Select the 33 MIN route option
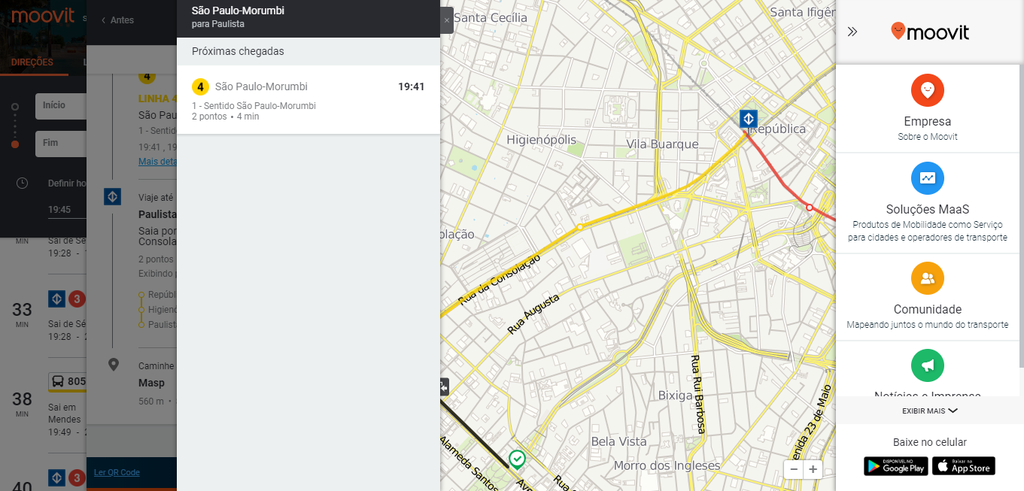This screenshot has height=491, width=1024. coord(43,317)
